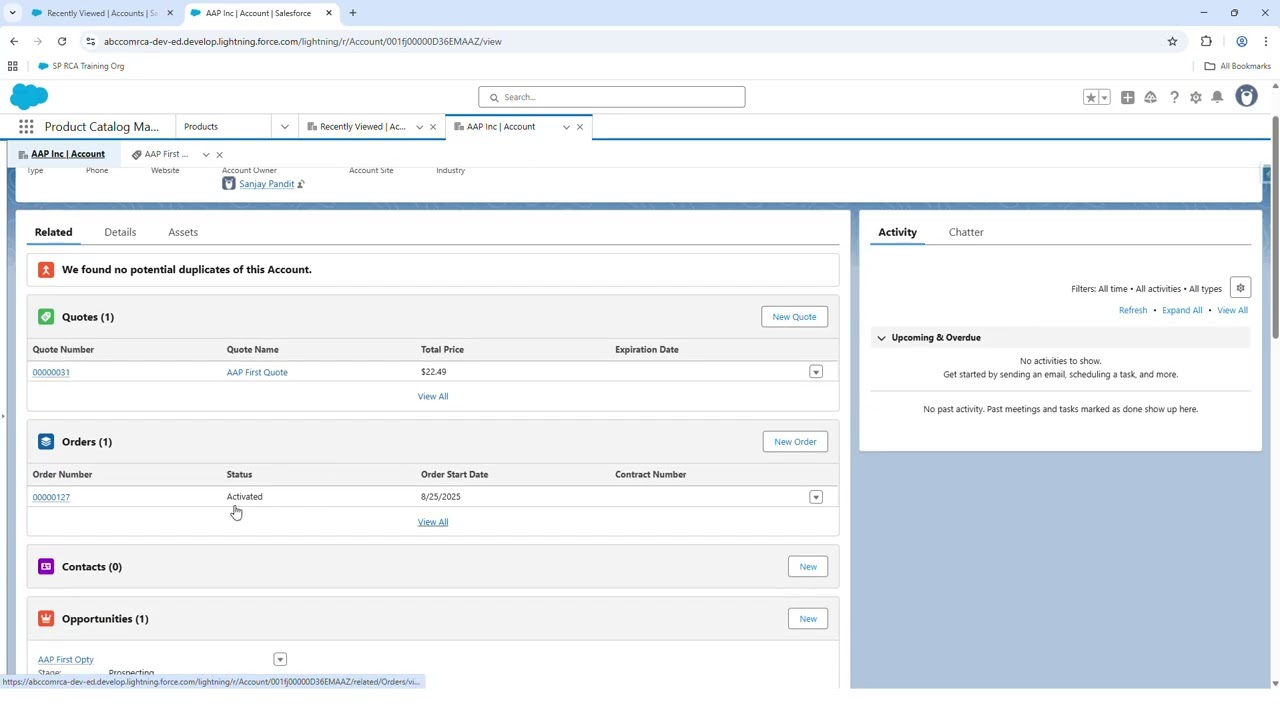1280x720 pixels.
Task: Open actions menu for AAP First Opty
Action: point(280,660)
